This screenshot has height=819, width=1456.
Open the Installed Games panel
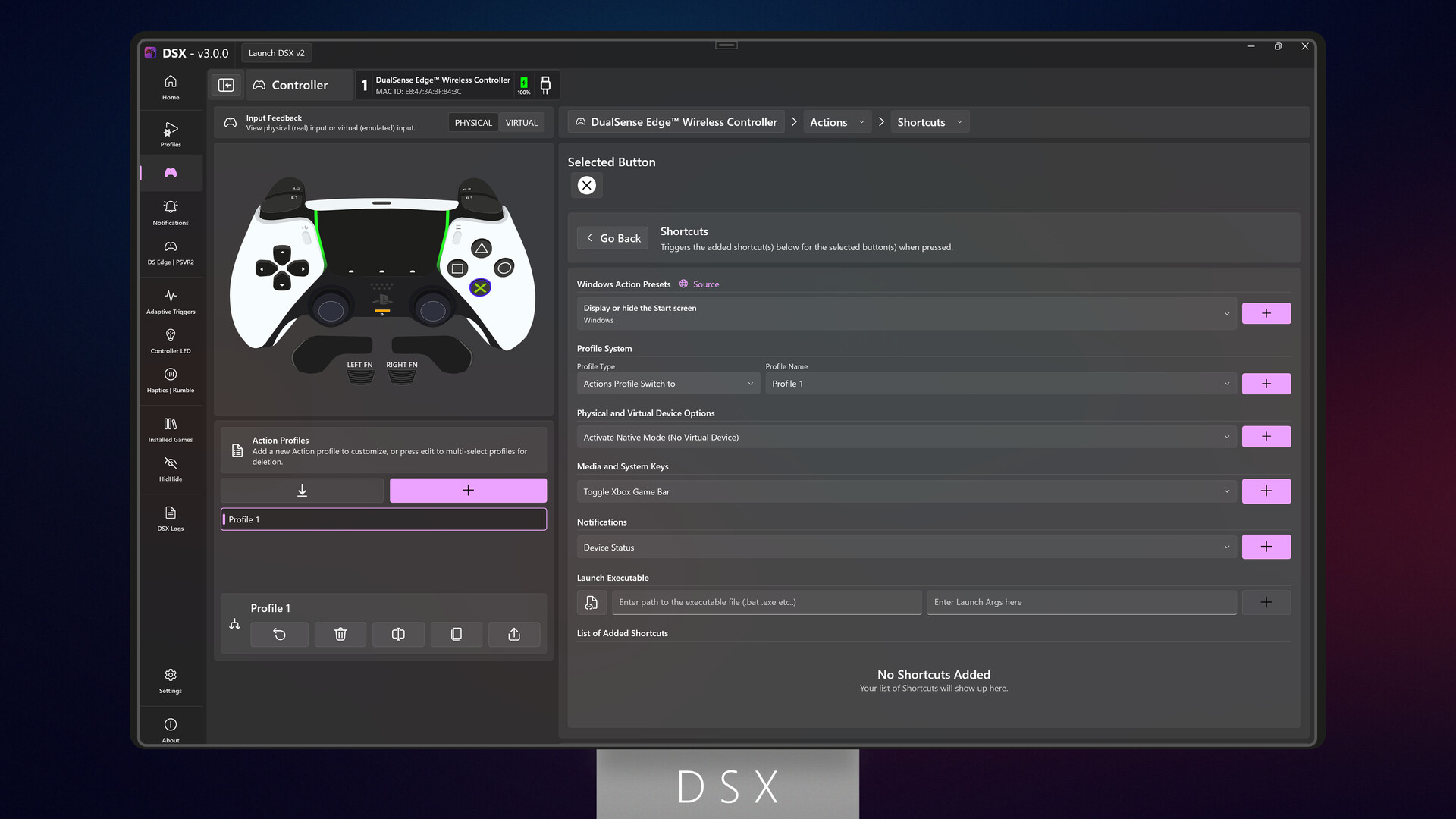(170, 428)
